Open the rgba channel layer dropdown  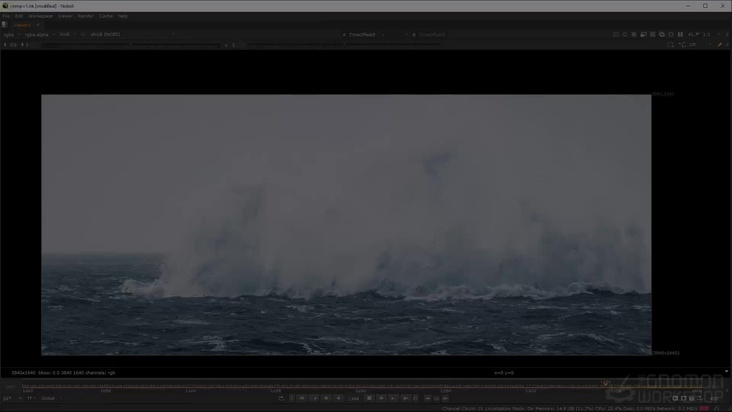click(x=10, y=34)
